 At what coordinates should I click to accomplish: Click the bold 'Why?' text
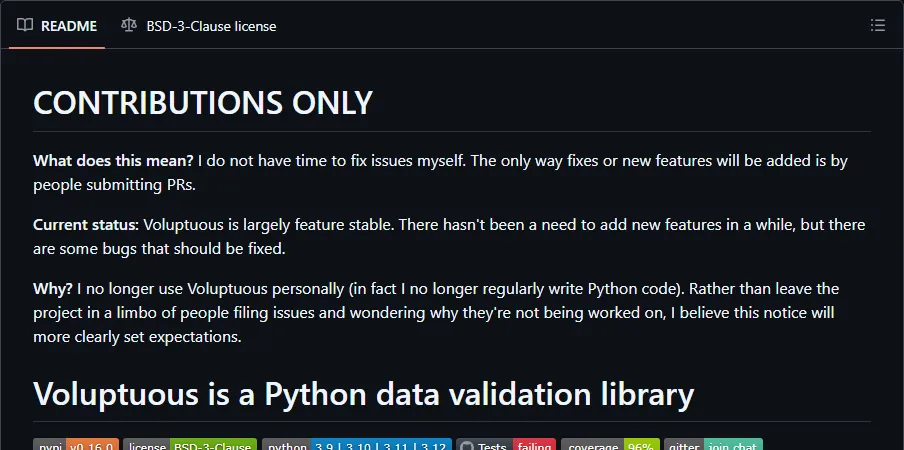(53, 288)
